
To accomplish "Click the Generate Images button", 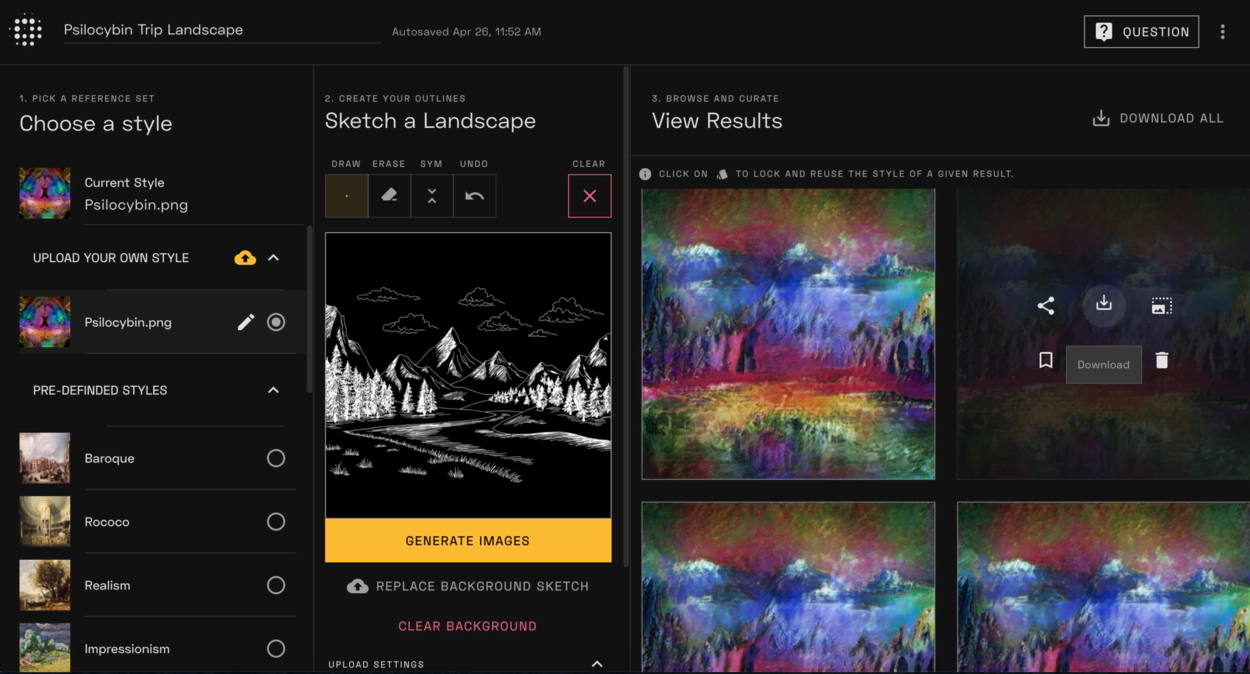I will (468, 540).
